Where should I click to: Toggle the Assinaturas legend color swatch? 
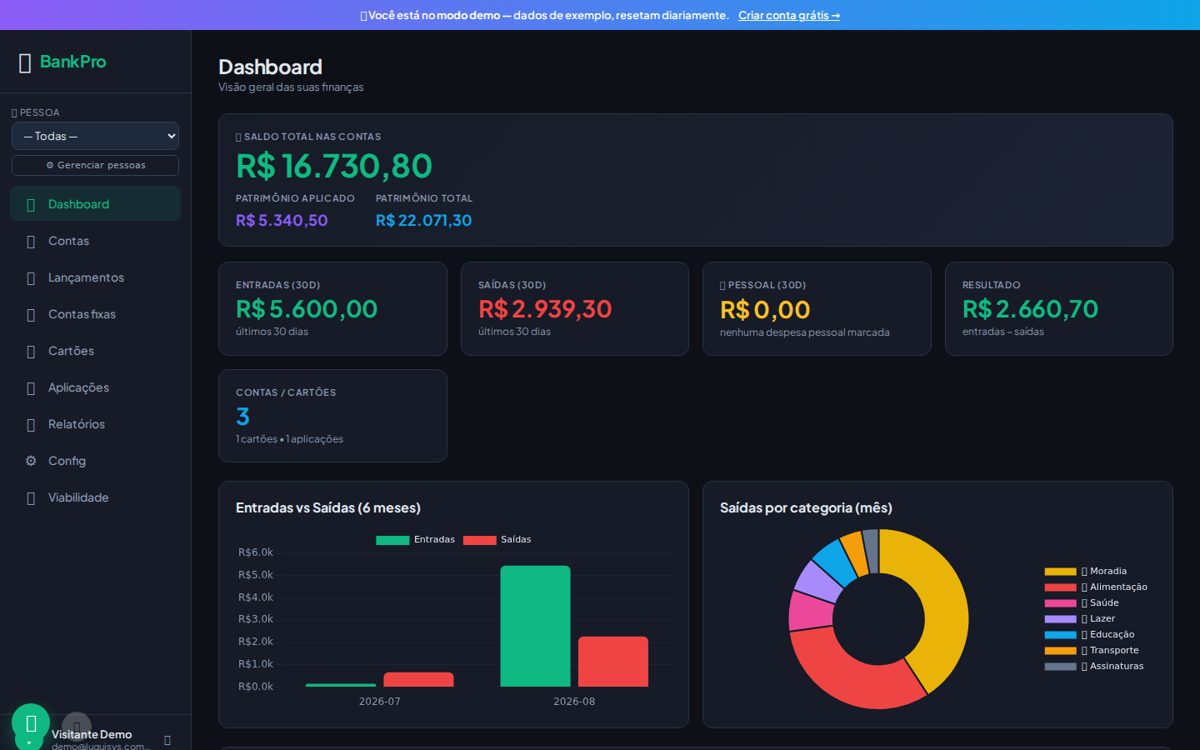tap(1061, 666)
